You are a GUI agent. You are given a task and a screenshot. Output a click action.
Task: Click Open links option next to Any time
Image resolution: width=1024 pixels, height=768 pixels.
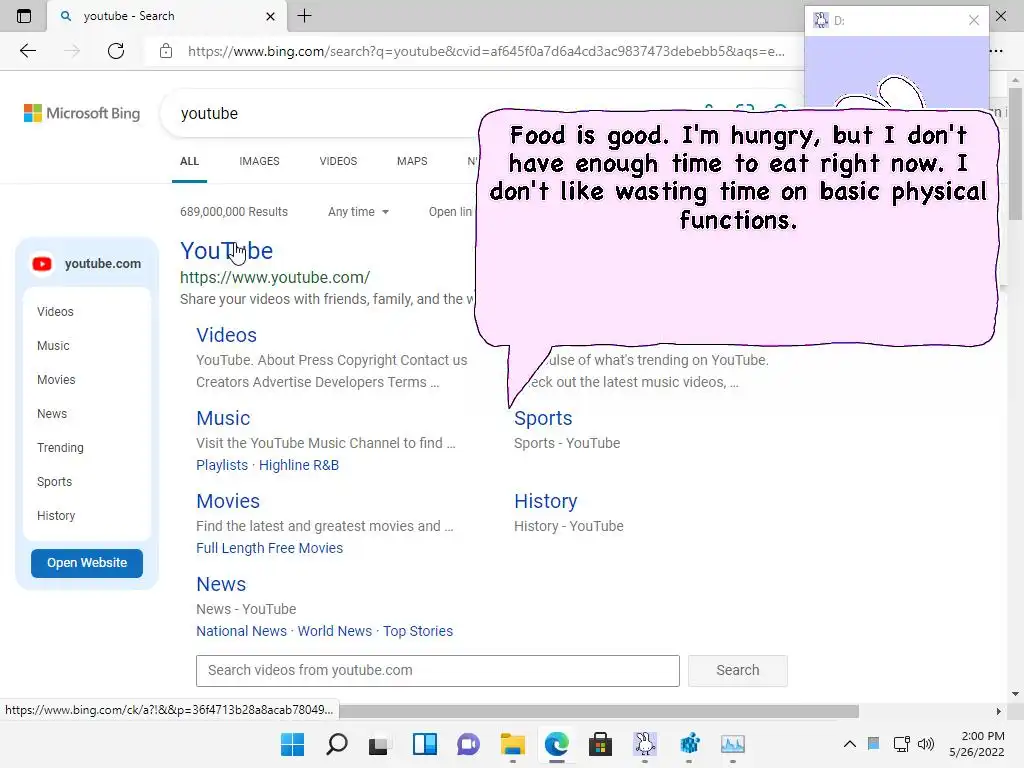(x=451, y=212)
